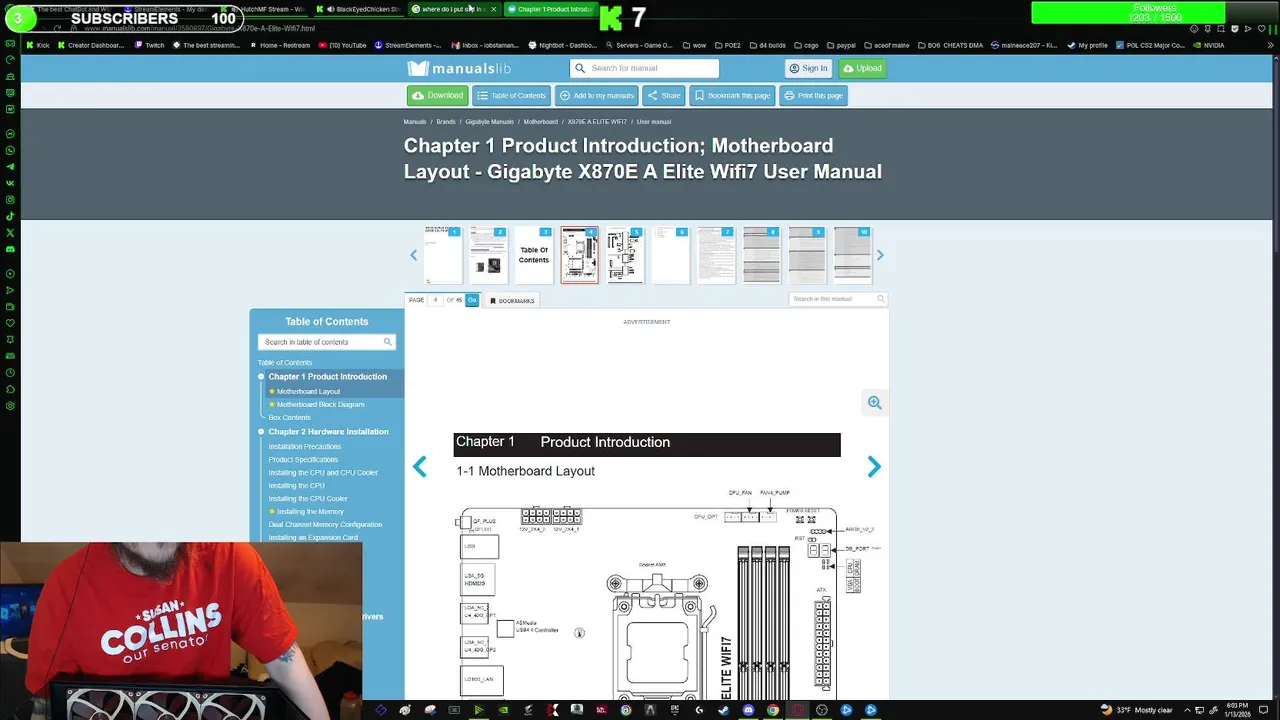Click the Go page button
Viewport: 1280px width, 720px height.
click(x=472, y=300)
